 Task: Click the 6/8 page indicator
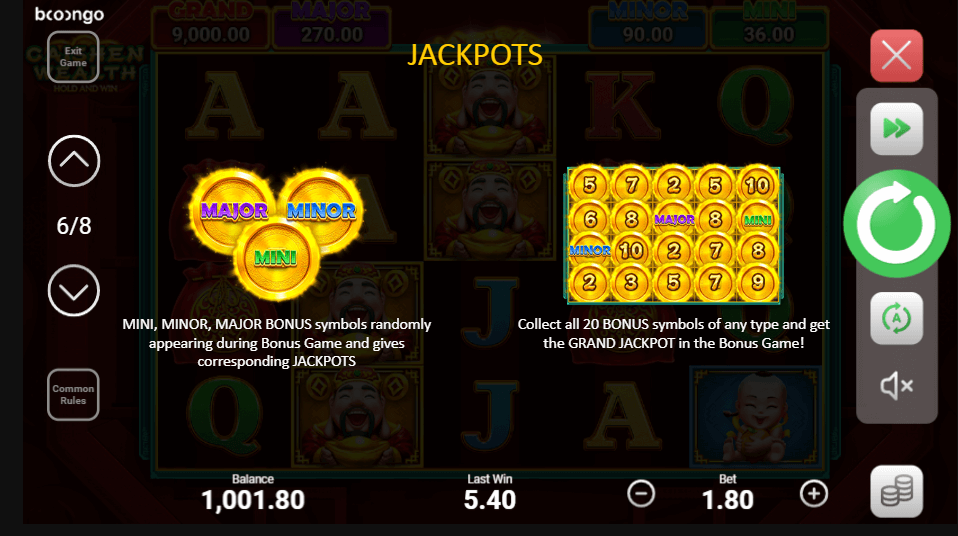[74, 226]
